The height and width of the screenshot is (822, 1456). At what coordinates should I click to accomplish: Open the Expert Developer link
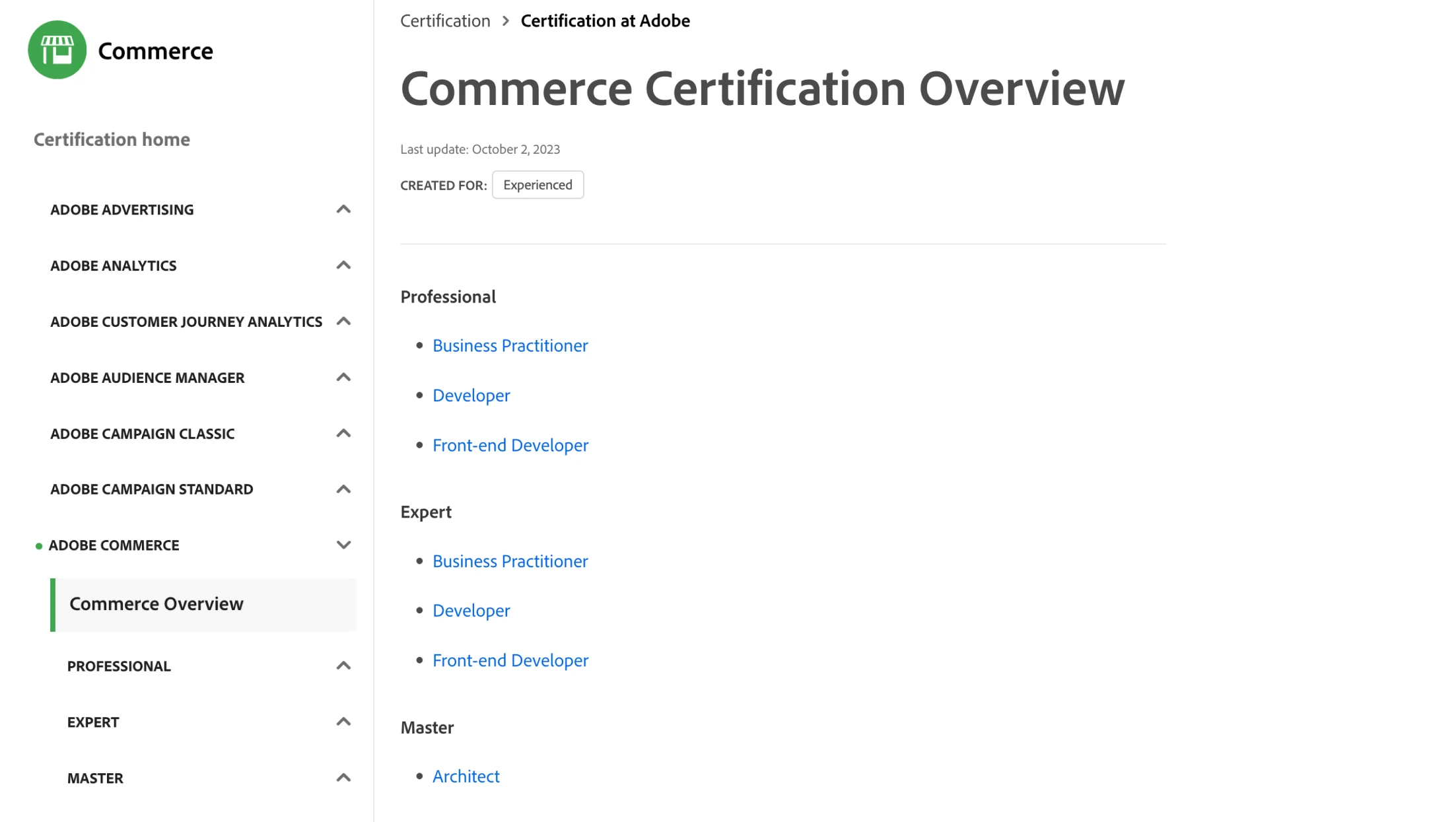tap(471, 611)
